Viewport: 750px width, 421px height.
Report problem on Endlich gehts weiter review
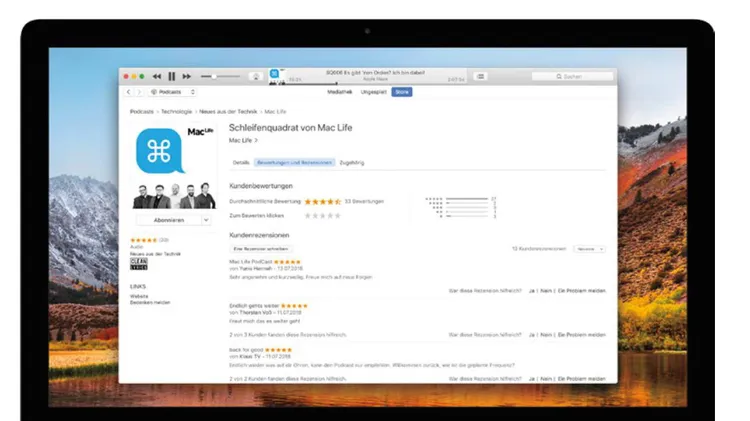tap(582, 335)
